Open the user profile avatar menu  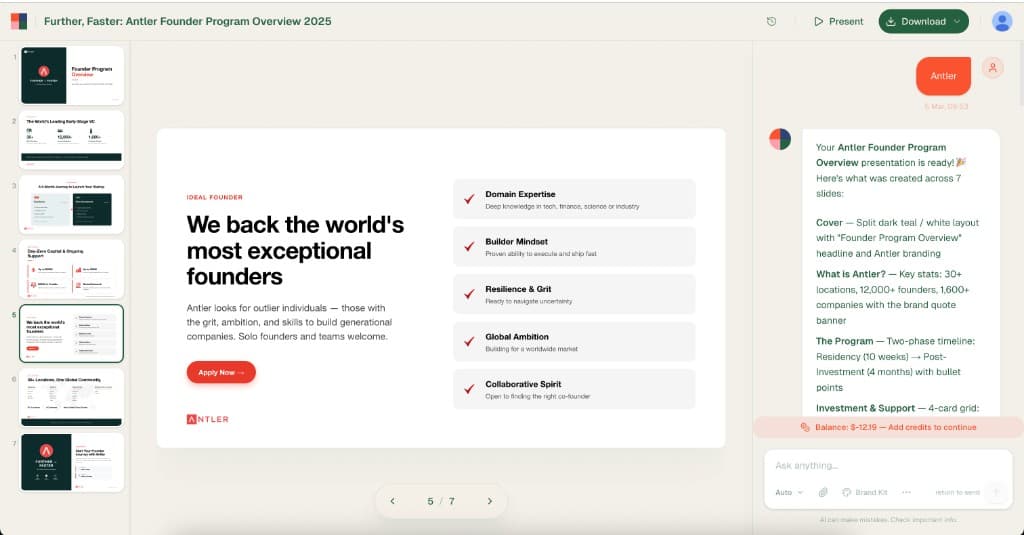(x=1002, y=22)
